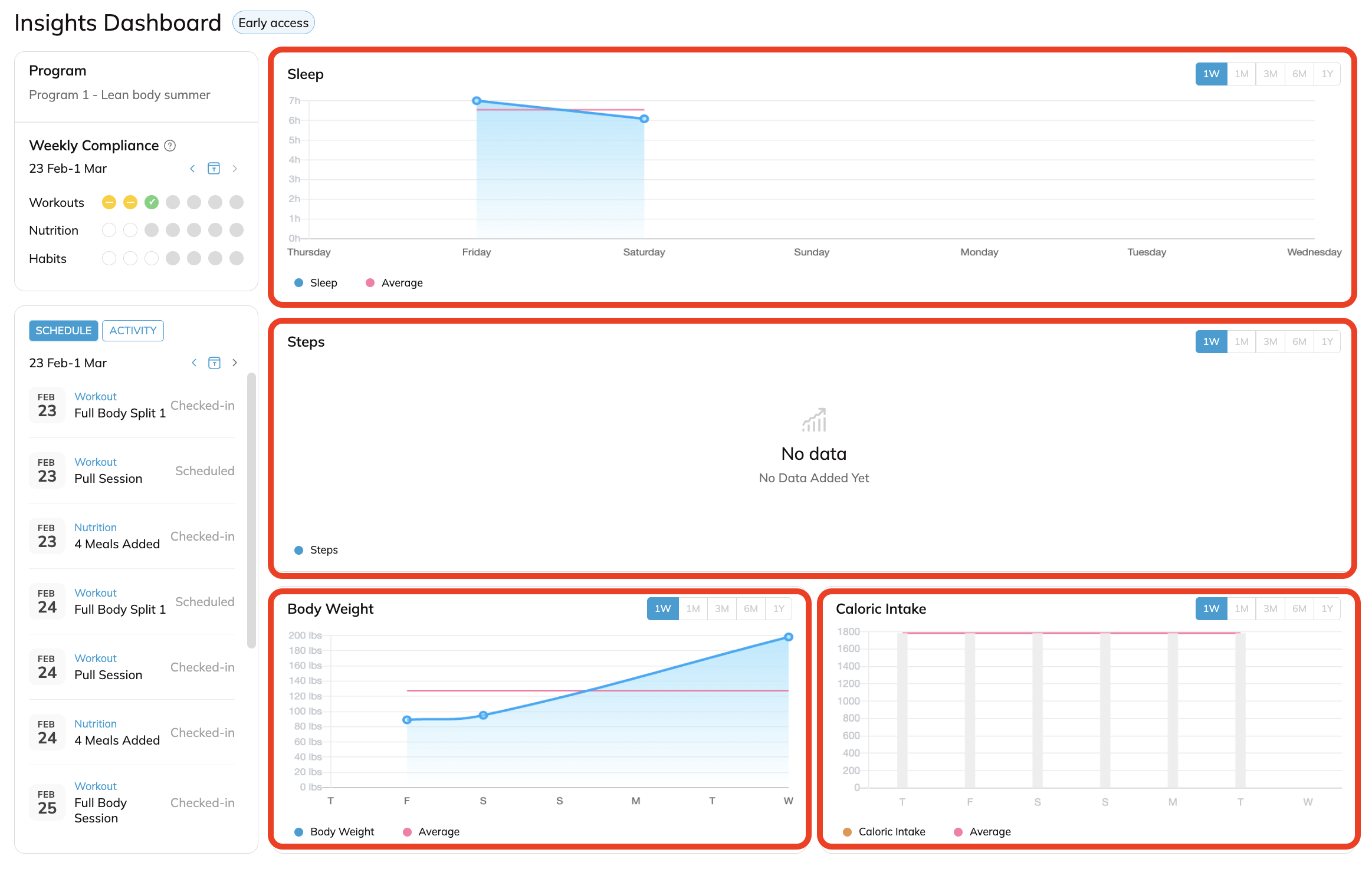Click the schedule list vertical scrollbar

[x=251, y=510]
